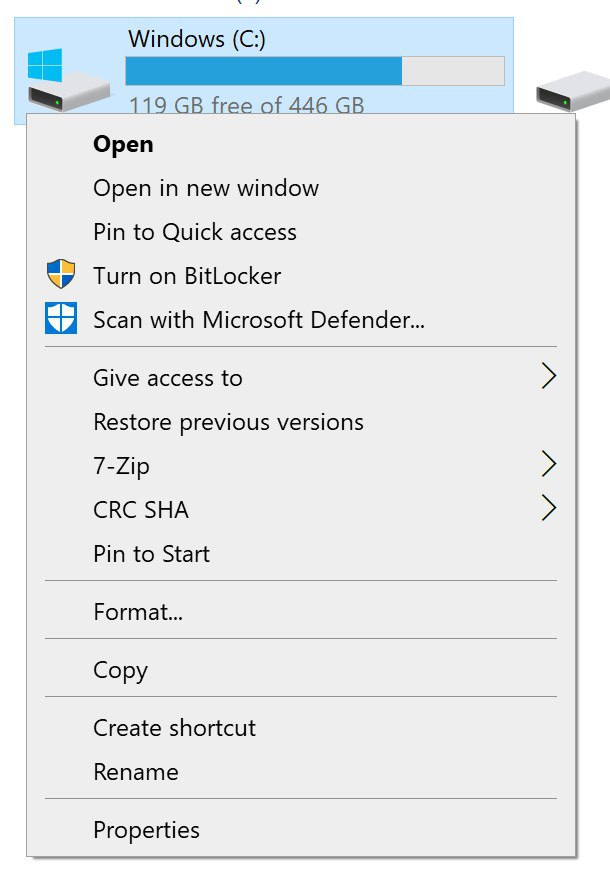
Task: Select Restore previous versions
Action: [x=228, y=422]
